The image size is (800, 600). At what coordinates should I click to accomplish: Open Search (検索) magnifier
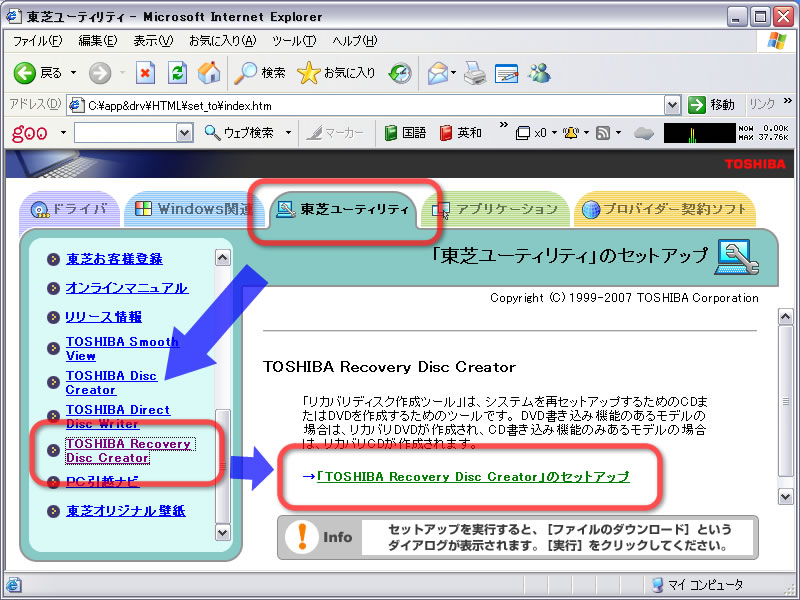(x=245, y=73)
